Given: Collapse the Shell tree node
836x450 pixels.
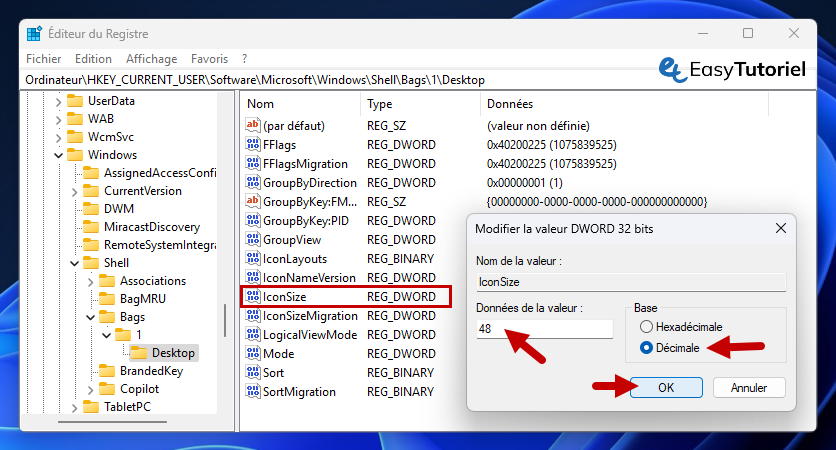Looking at the screenshot, I should [75, 263].
